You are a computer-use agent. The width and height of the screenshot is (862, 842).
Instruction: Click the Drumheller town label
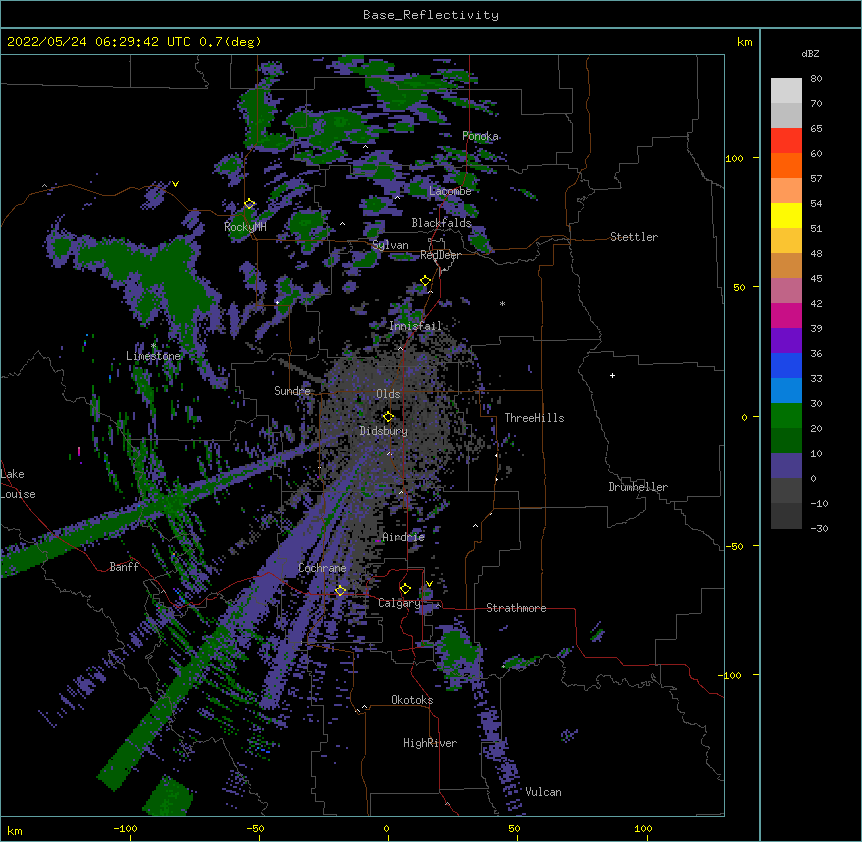pyautogui.click(x=638, y=487)
